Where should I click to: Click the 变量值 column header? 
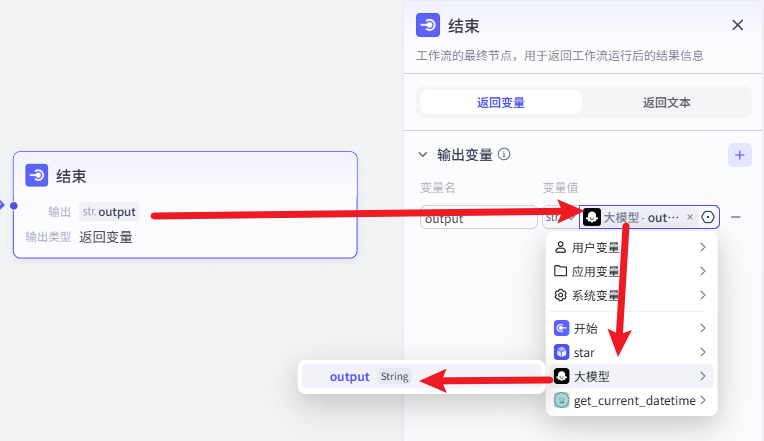coord(560,188)
